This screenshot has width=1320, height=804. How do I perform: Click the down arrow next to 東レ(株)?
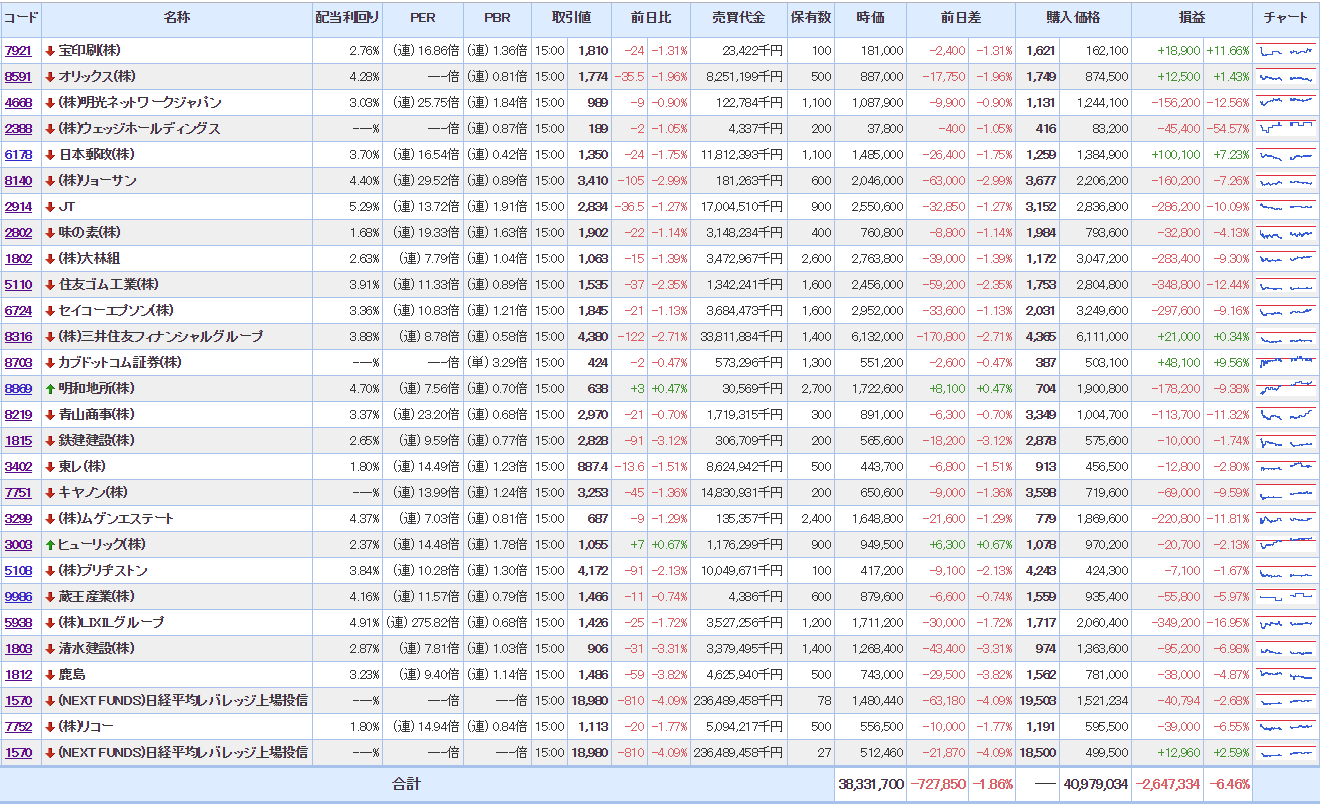(x=50, y=467)
